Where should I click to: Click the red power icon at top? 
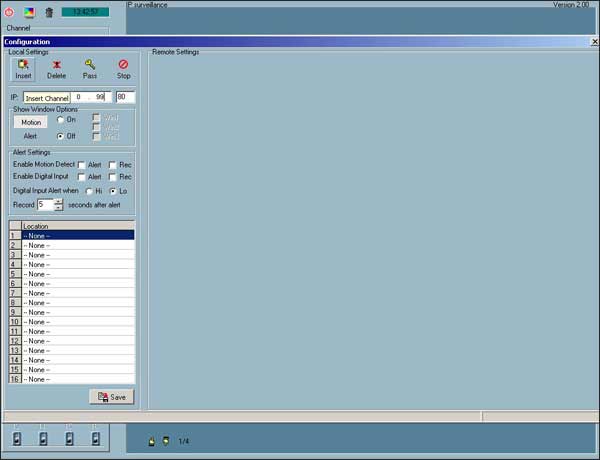point(9,12)
